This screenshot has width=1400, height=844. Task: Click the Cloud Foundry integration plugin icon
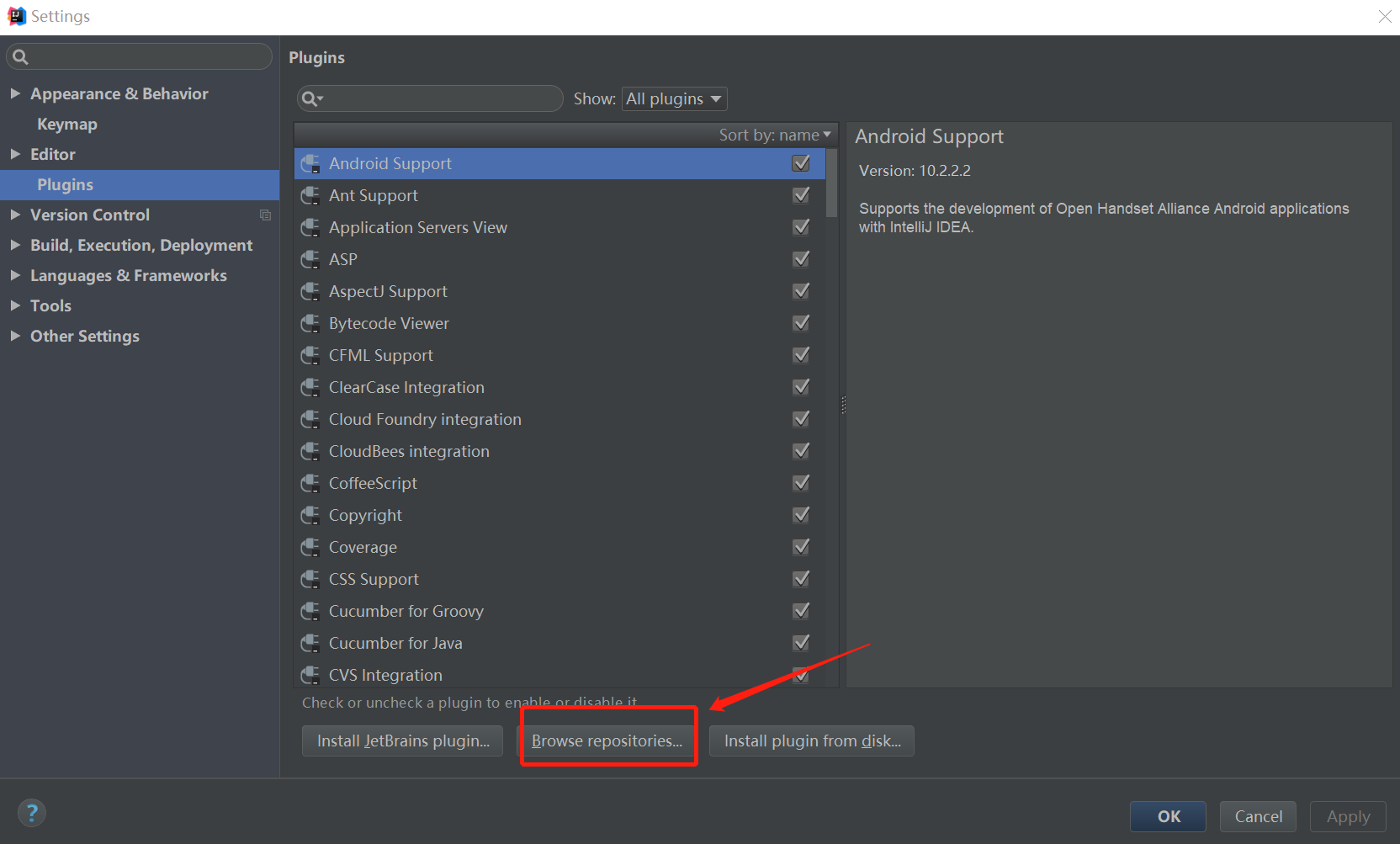coord(310,419)
